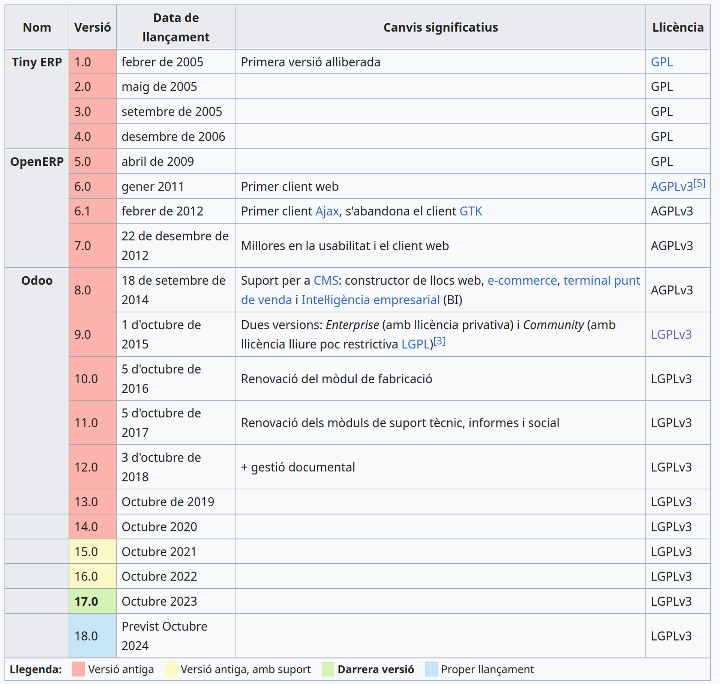Click version cell '2.0'
This screenshot has height=684, width=720.
coord(93,87)
